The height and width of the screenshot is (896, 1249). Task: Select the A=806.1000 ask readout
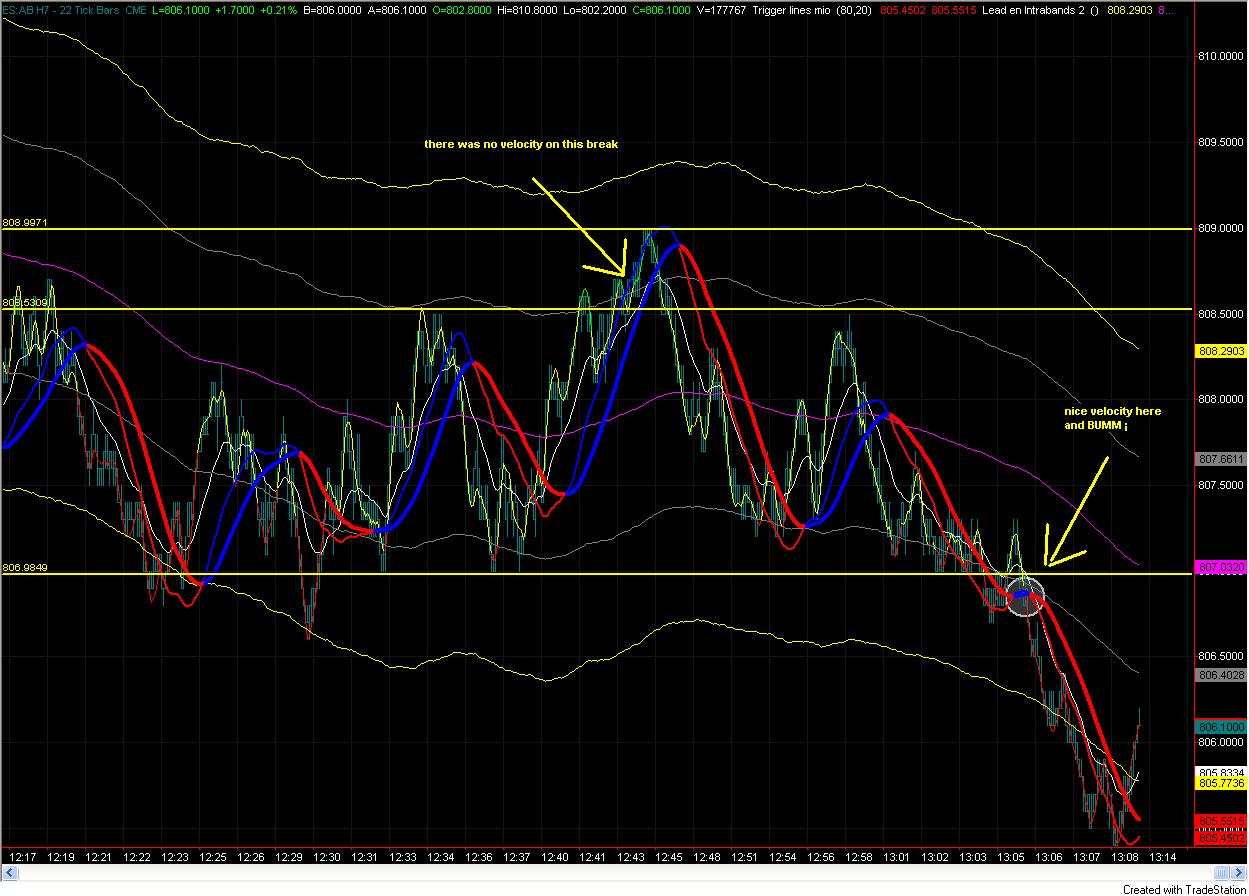click(x=396, y=9)
